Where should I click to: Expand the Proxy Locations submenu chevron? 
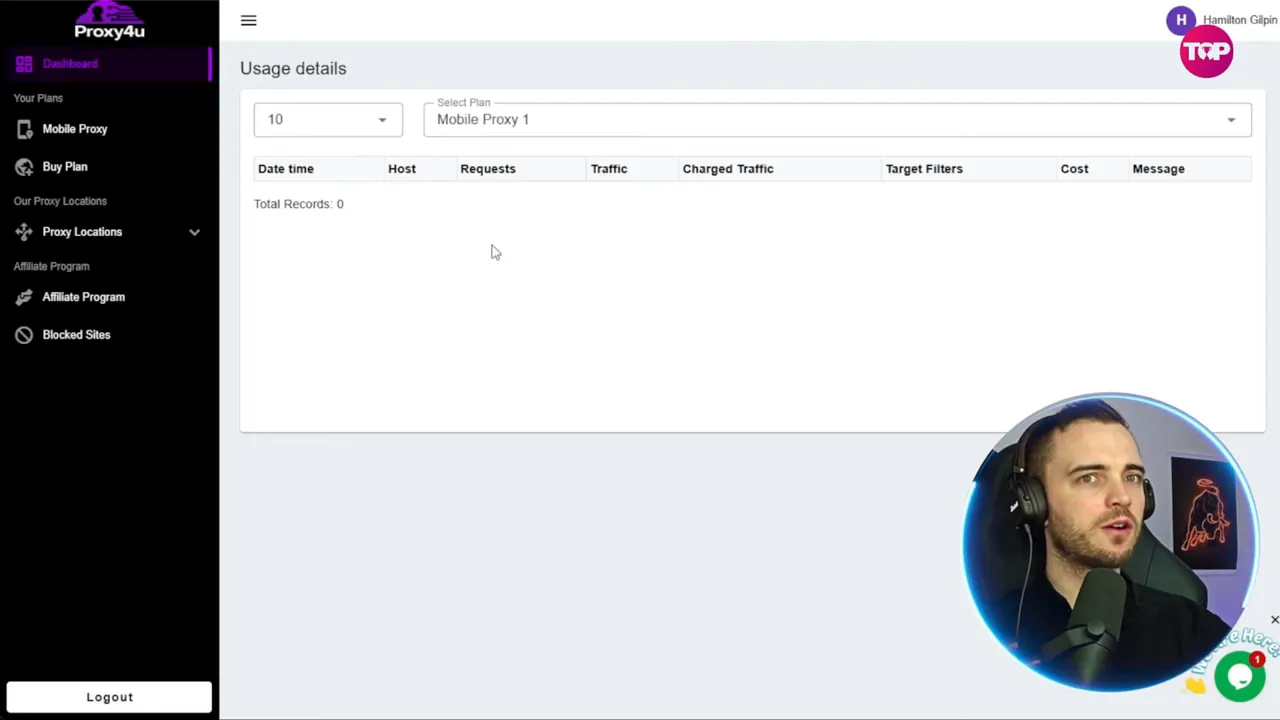coord(194,232)
